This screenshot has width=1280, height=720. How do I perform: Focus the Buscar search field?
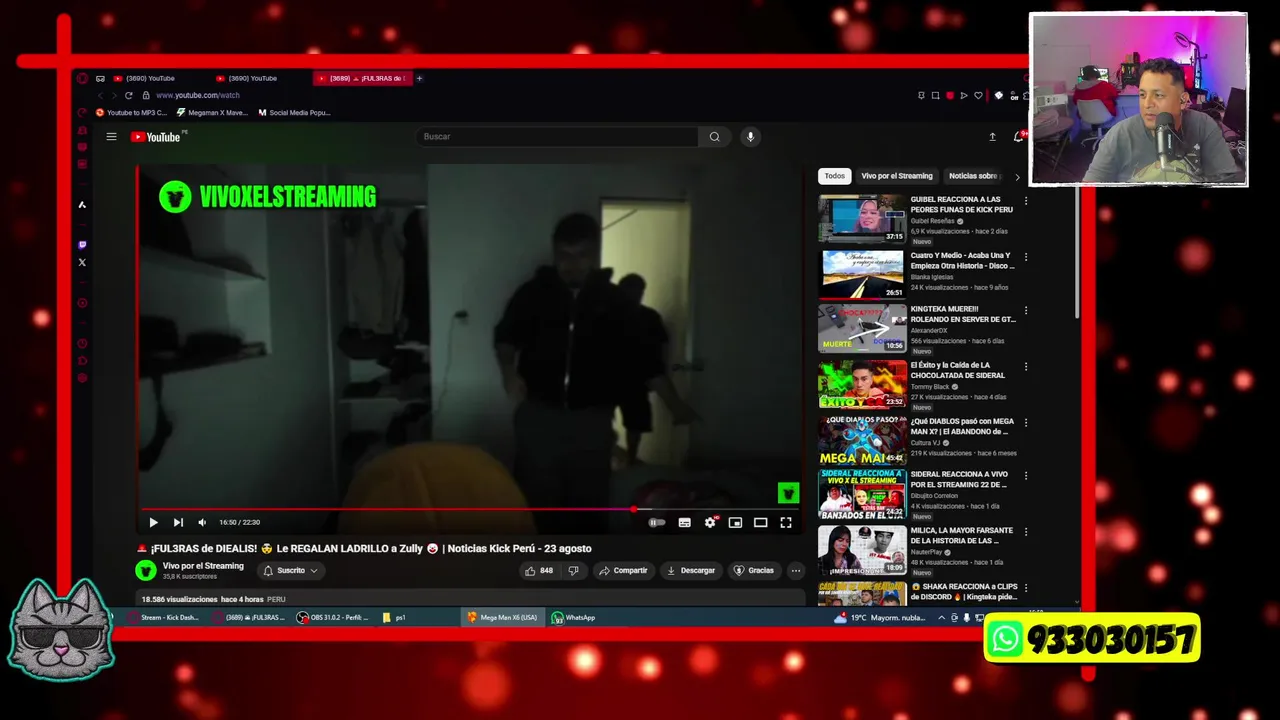(x=557, y=137)
